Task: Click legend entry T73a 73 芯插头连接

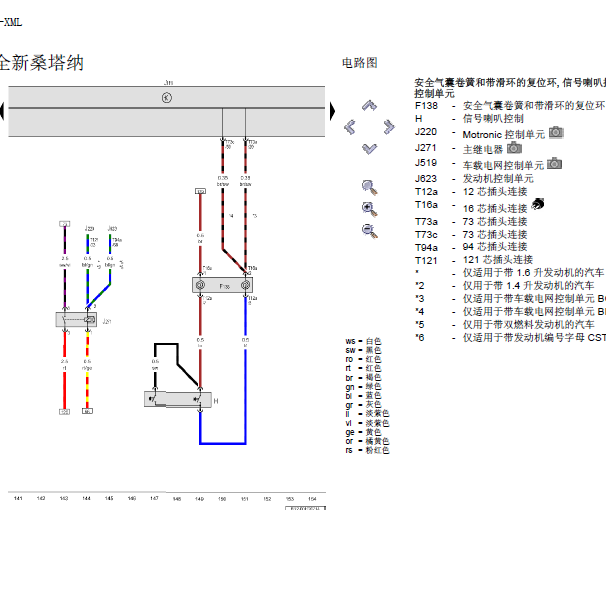Action: (x=471, y=222)
